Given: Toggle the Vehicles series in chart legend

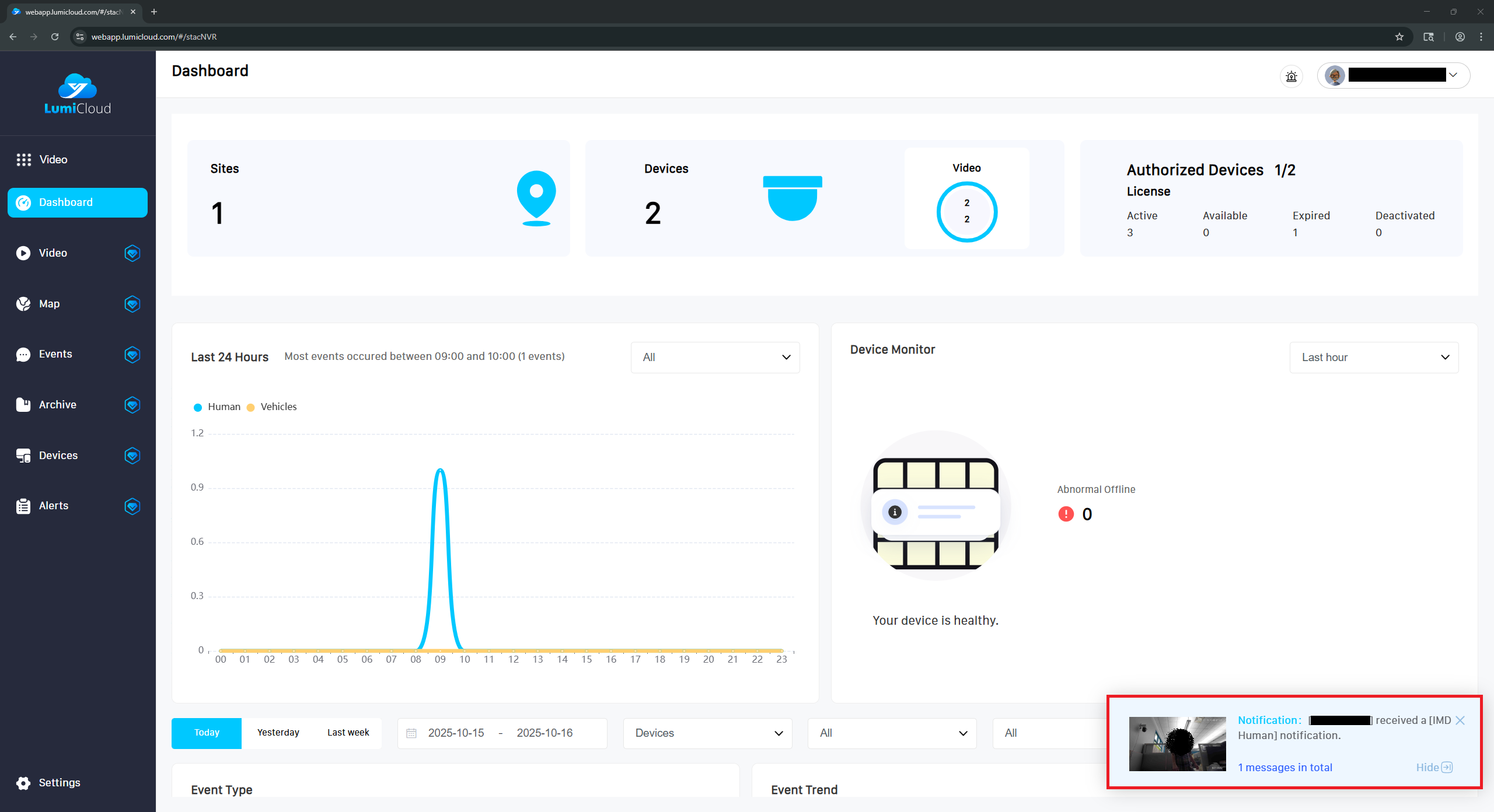Looking at the screenshot, I should [x=272, y=407].
